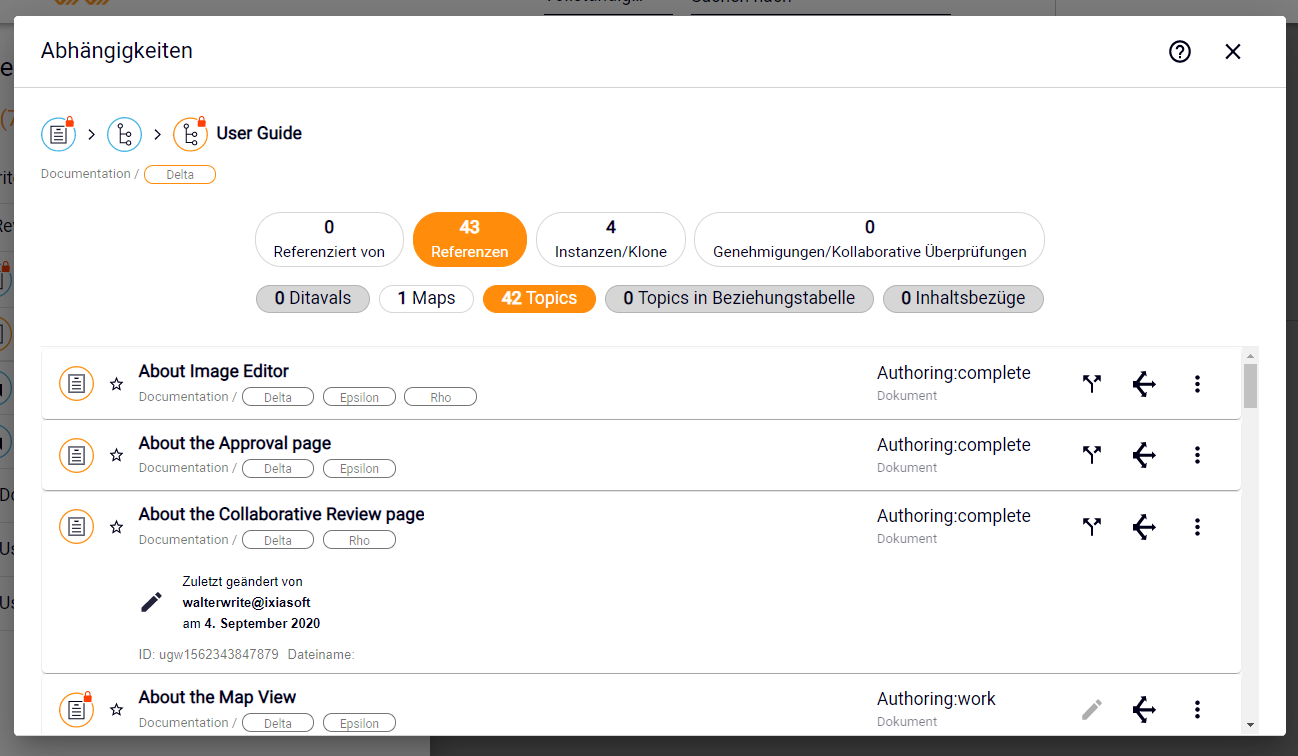
Task: Open more options for Collaborative Review page row
Action: (x=1197, y=526)
